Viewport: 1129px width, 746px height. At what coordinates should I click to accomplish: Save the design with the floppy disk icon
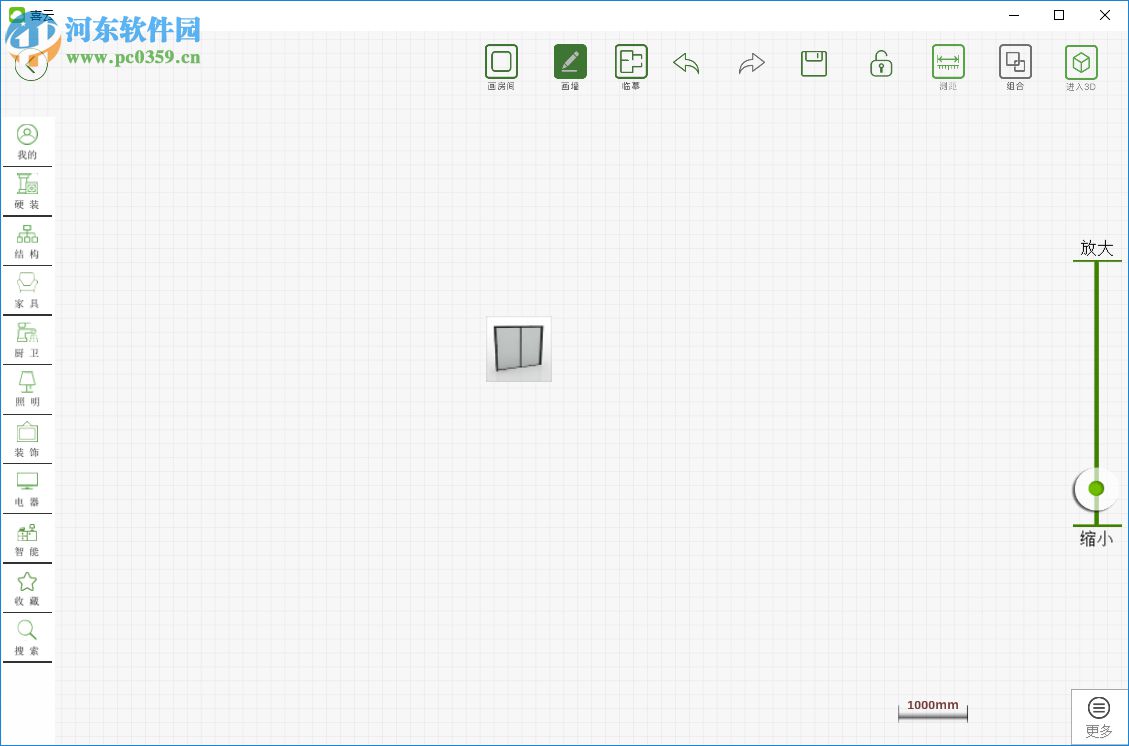814,63
